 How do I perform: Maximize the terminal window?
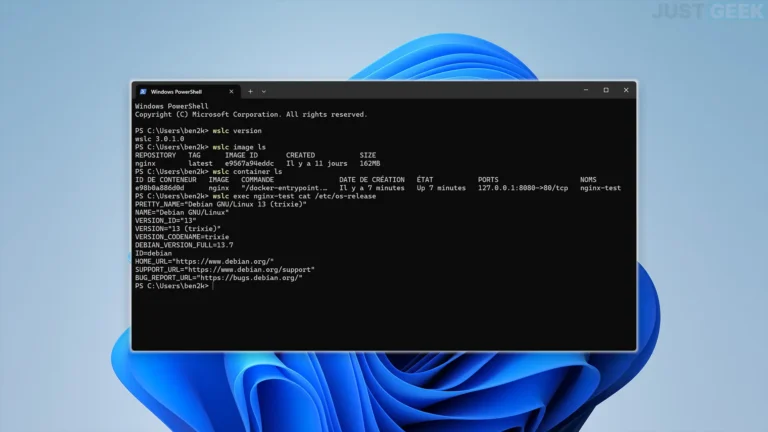[606, 90]
